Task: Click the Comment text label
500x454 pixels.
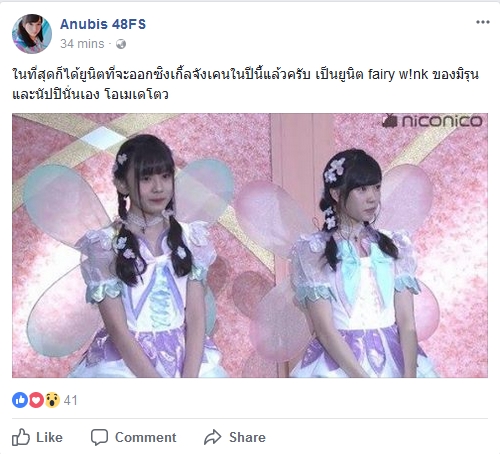Action: (x=146, y=437)
